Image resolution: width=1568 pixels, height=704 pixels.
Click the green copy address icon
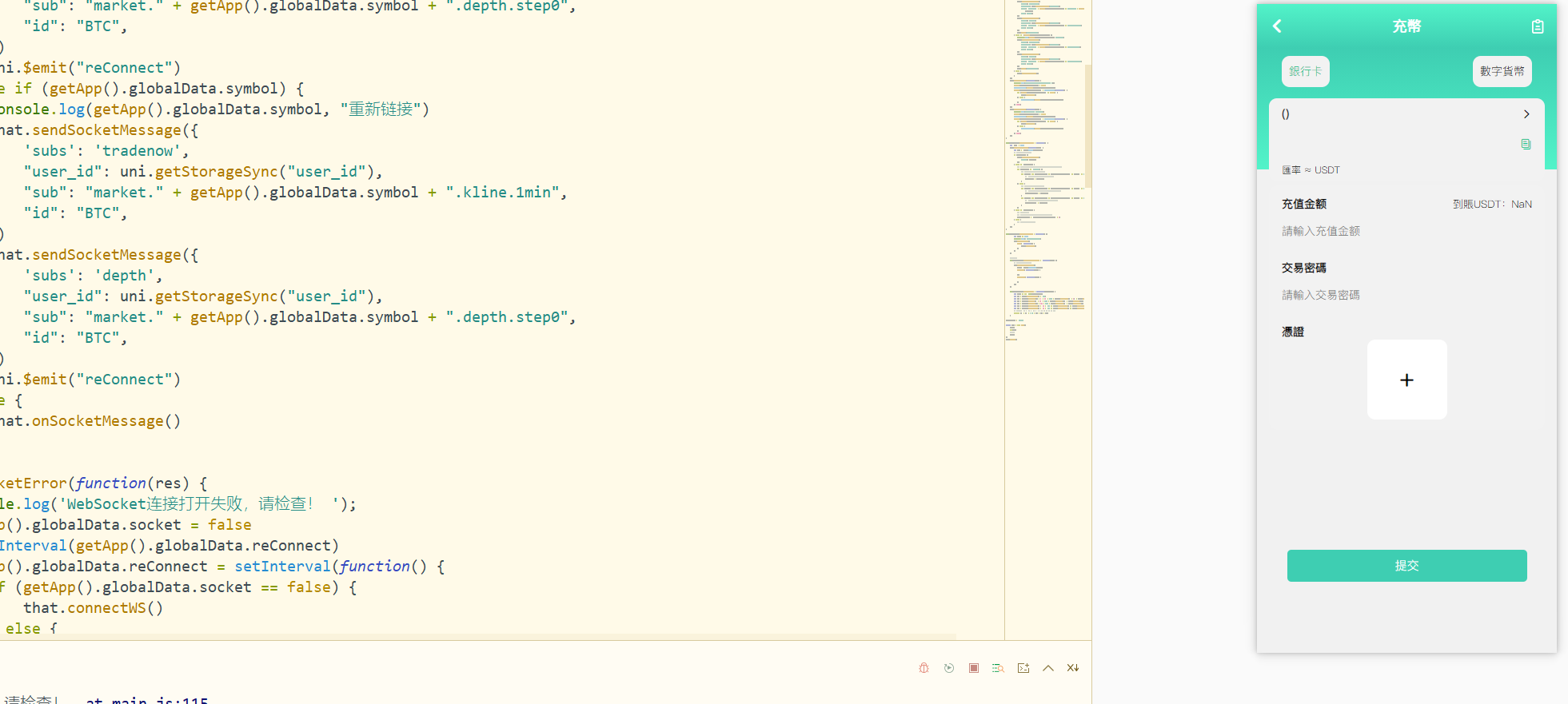(x=1526, y=145)
